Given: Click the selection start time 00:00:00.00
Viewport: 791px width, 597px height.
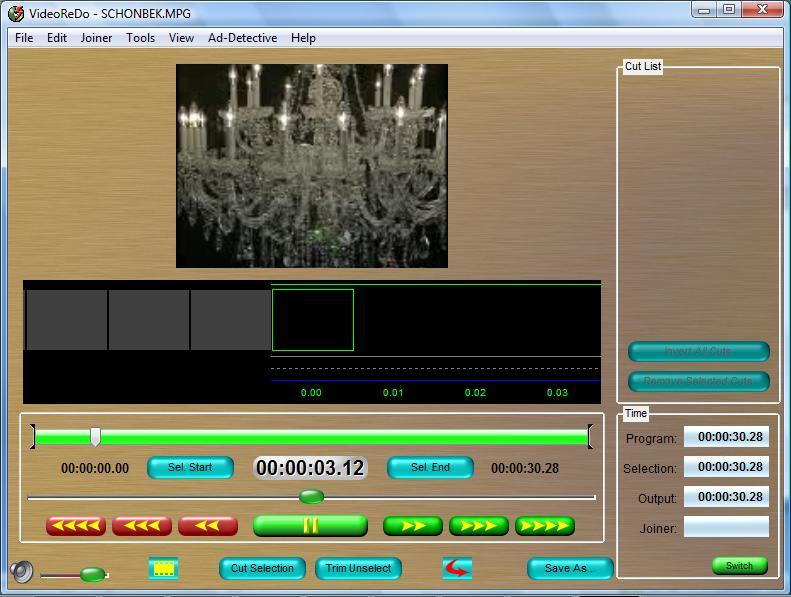Looking at the screenshot, I should coord(95,468).
